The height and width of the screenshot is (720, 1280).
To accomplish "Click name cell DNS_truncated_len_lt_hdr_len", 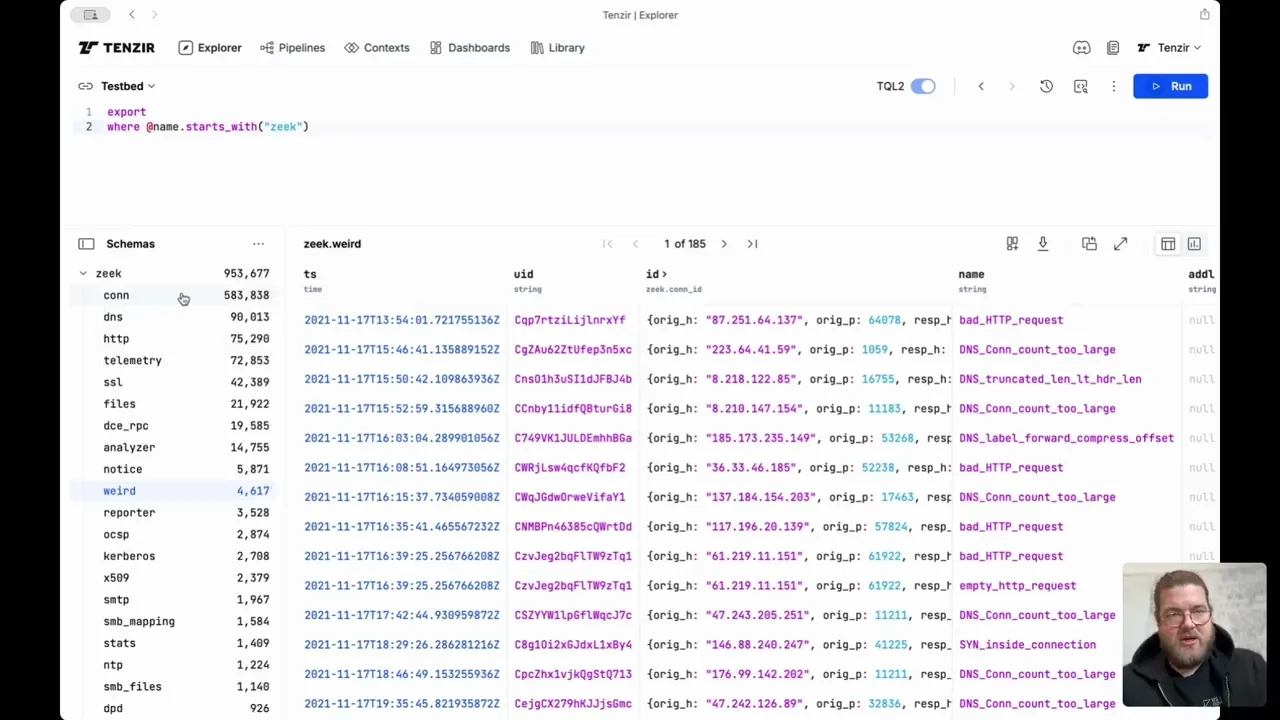I will point(1050,379).
